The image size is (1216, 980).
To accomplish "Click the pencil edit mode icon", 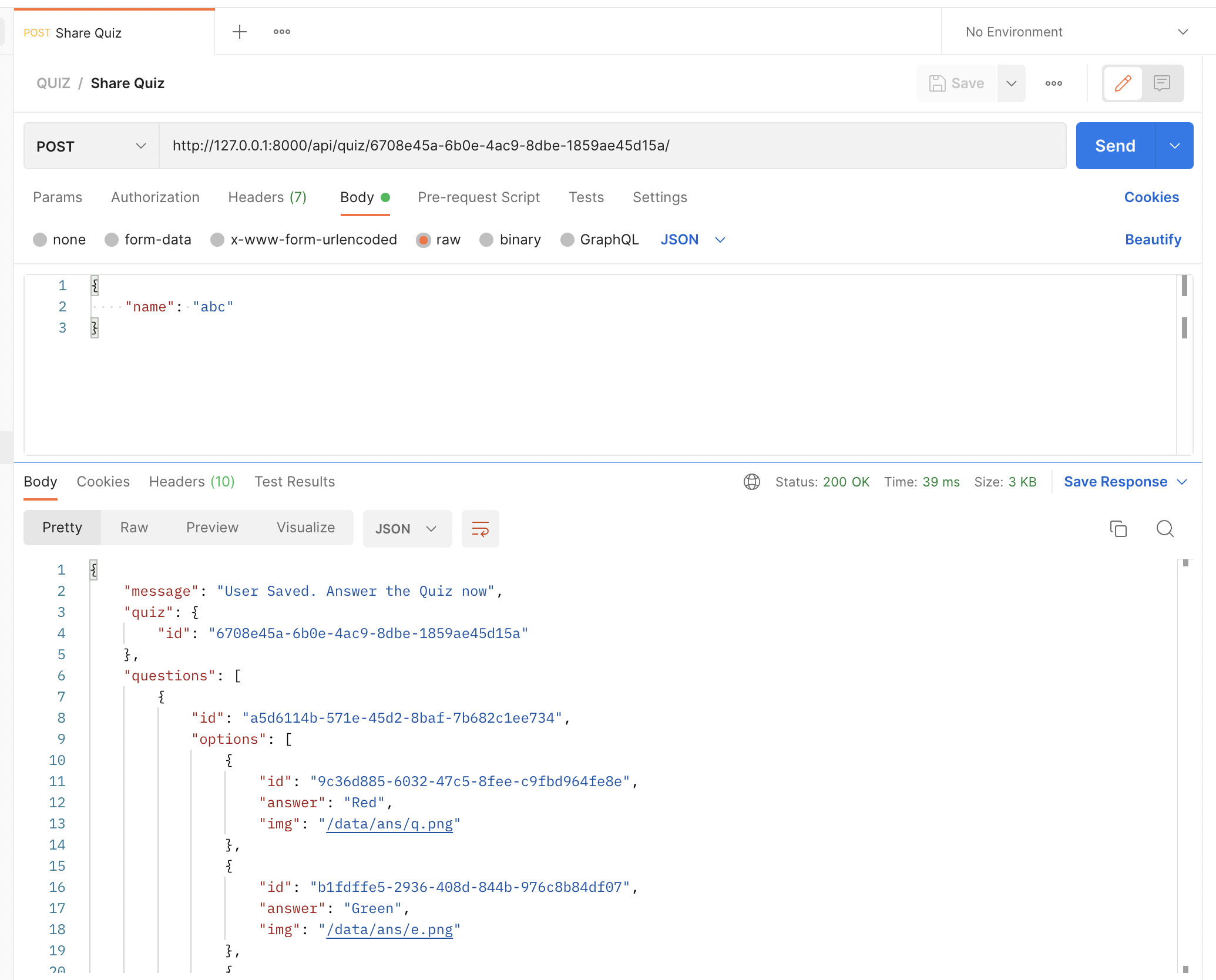I will pos(1123,83).
